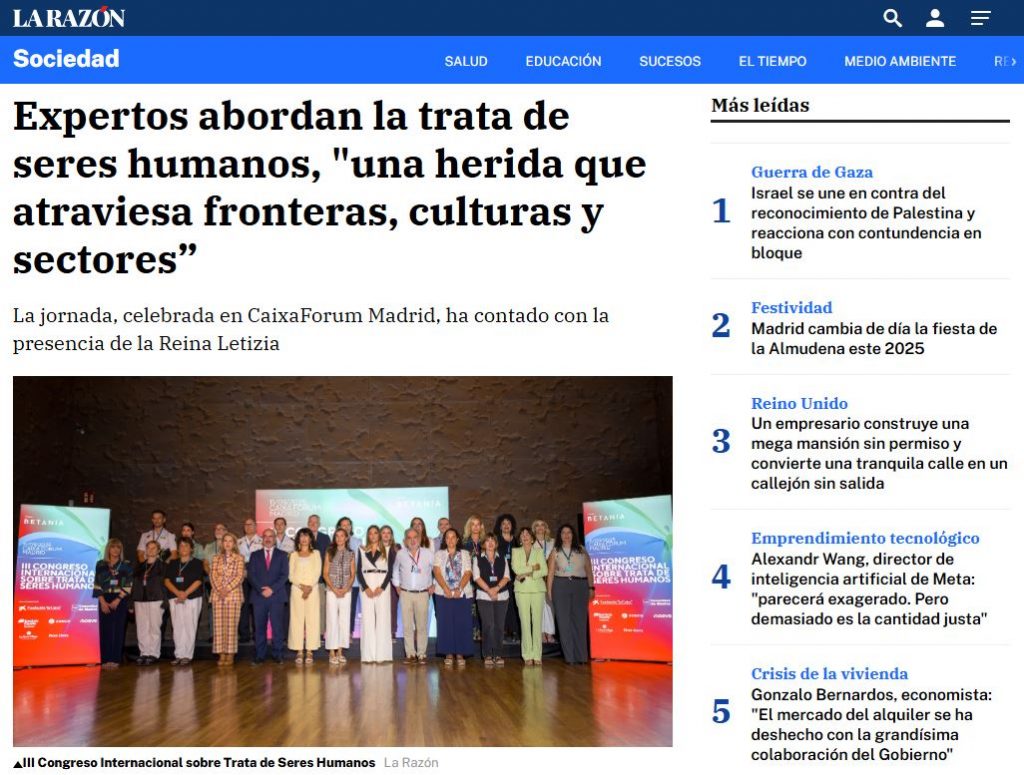Screen dimensions: 1024x775
Task: Open the Gonzalo Bernardos alquiler article
Action: [x=871, y=724]
